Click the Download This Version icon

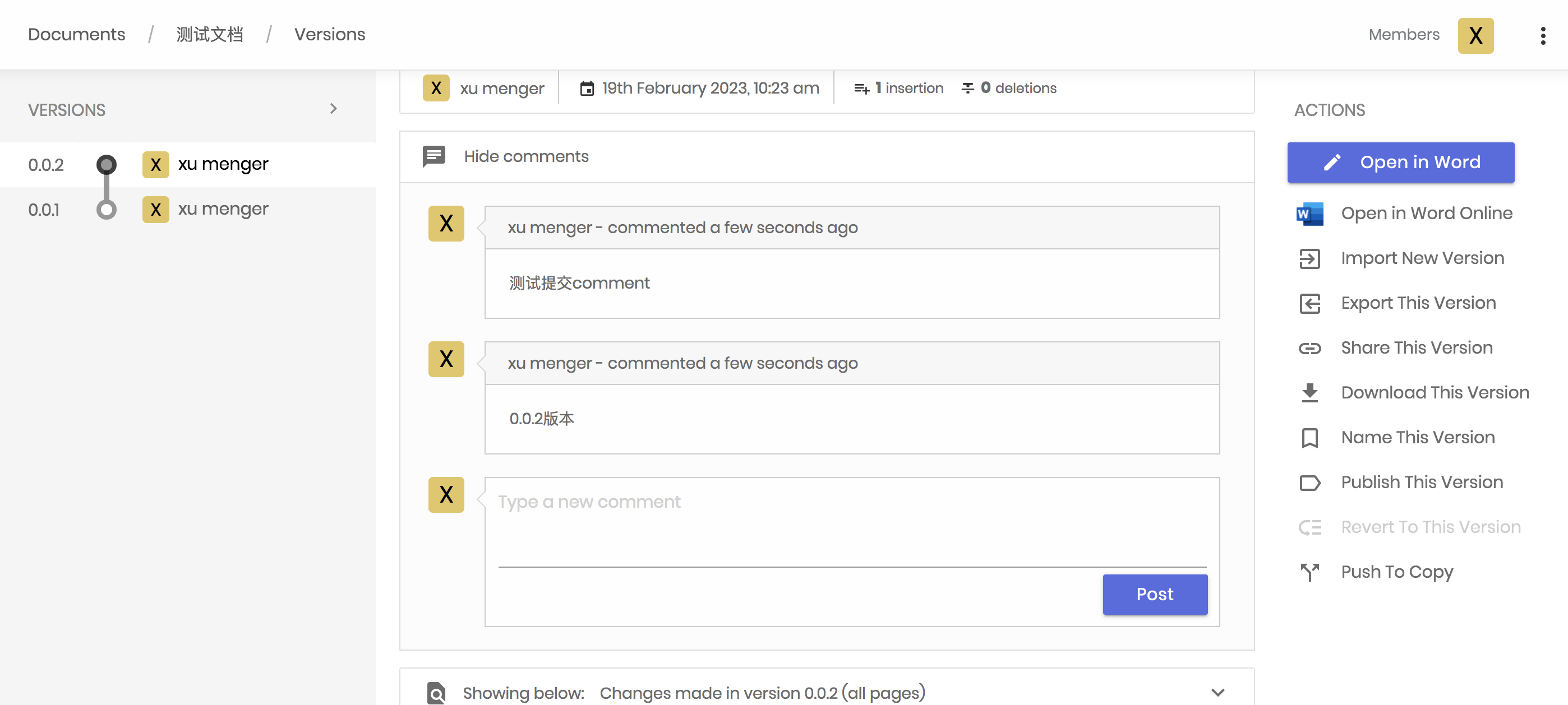[1310, 393]
